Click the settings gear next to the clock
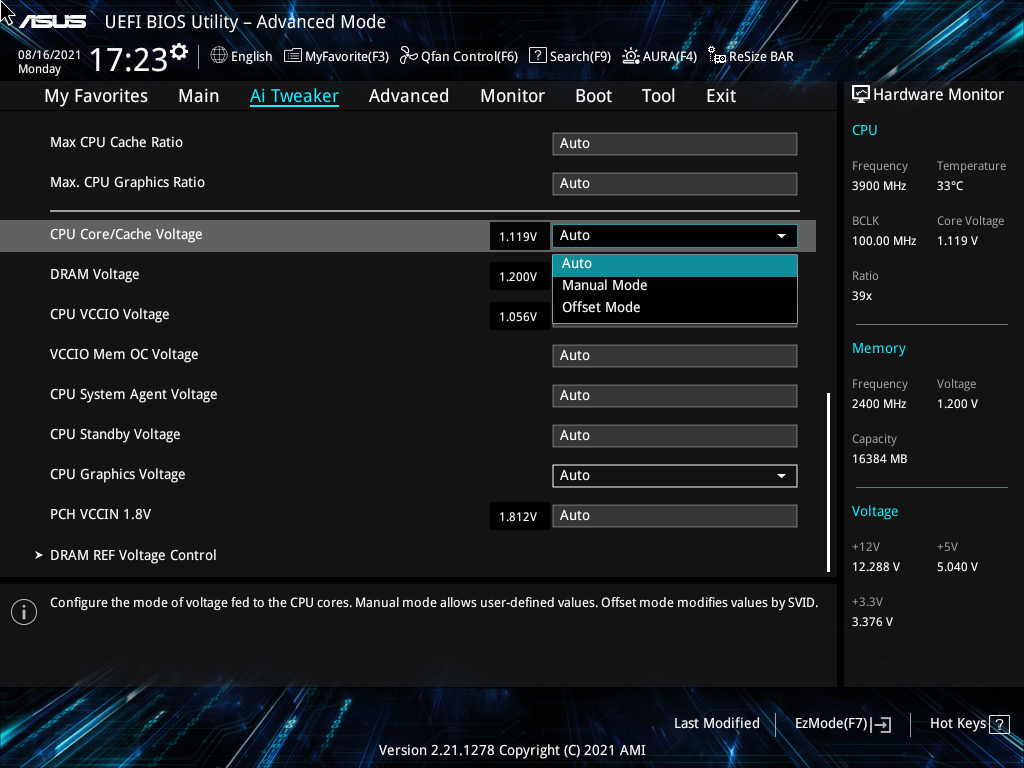Viewport: 1024px width, 768px height. point(179,52)
